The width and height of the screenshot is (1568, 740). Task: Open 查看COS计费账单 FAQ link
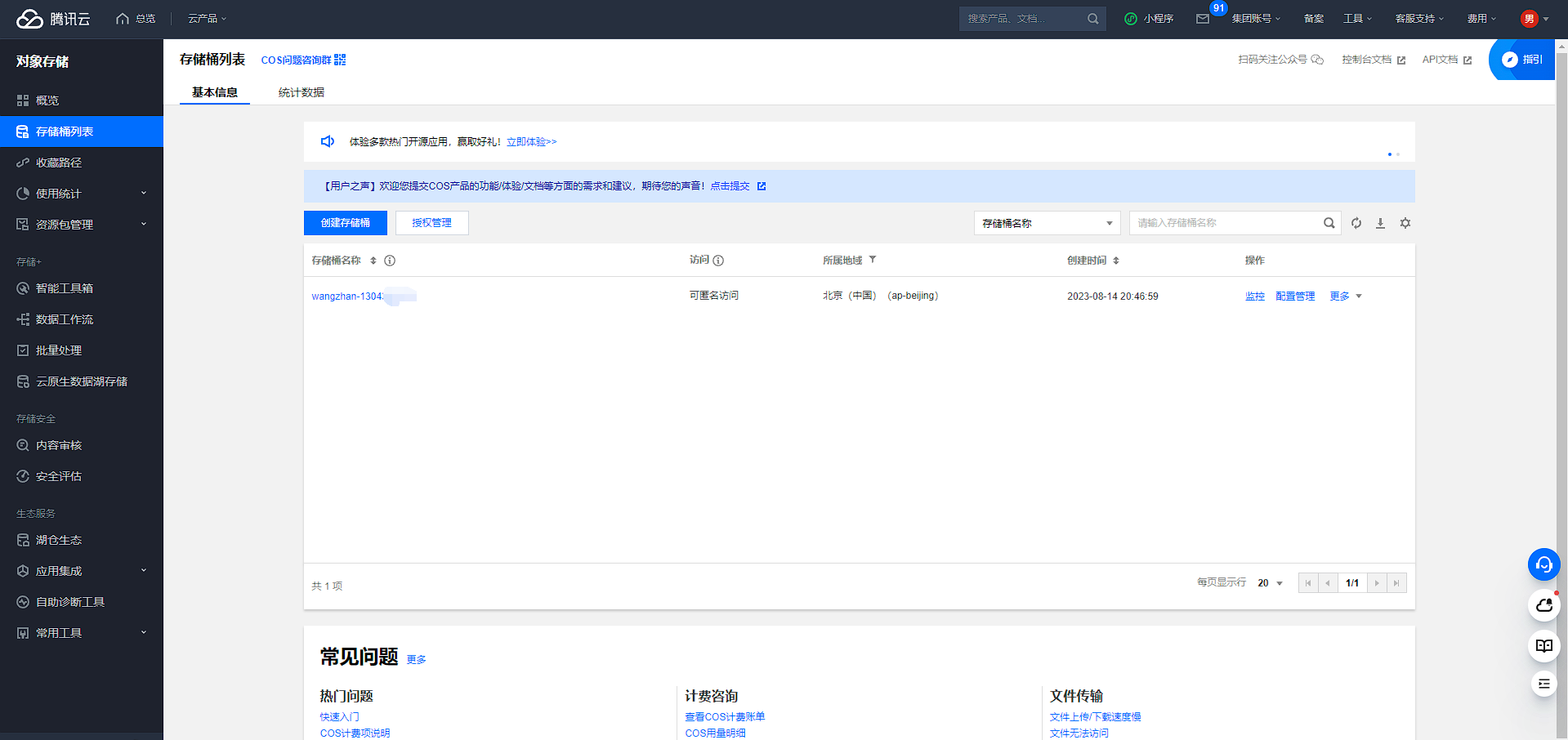tap(725, 717)
